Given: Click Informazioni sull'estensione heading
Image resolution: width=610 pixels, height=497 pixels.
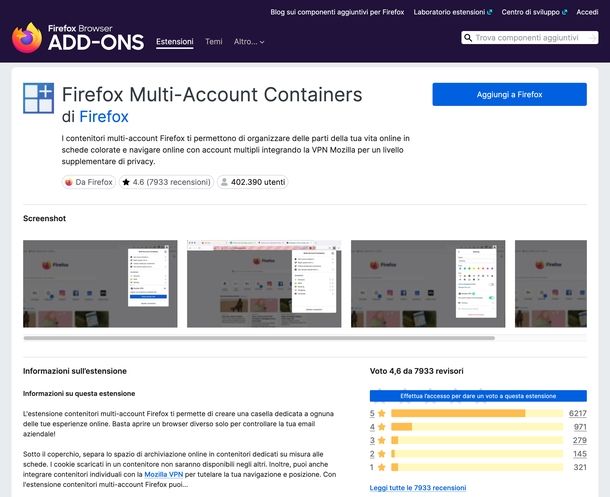Looking at the screenshot, I should click(x=75, y=371).
